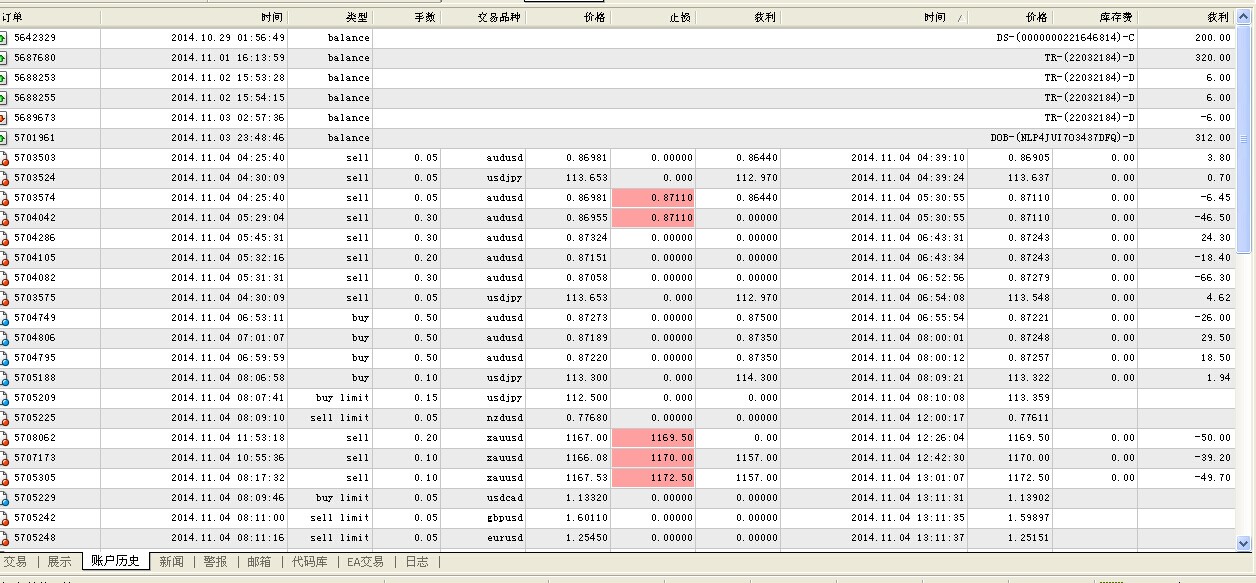
Task: Open the 新闻 tab
Action: click(x=172, y=562)
